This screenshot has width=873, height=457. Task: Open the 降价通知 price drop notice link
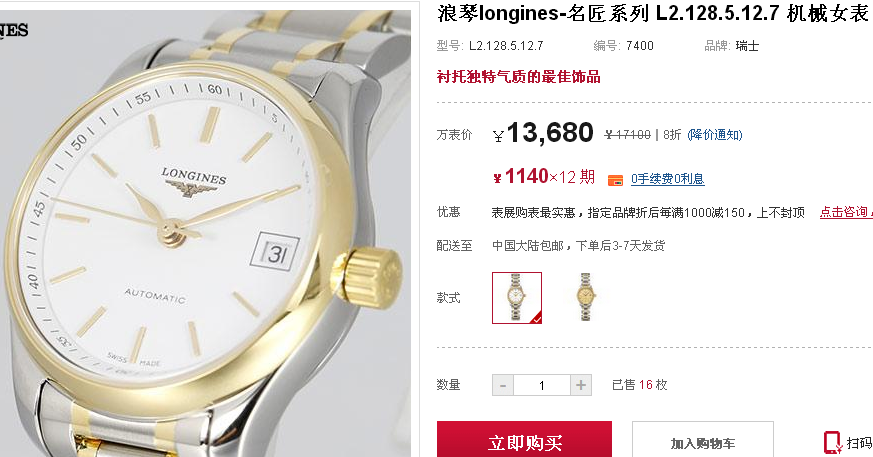pyautogui.click(x=715, y=135)
